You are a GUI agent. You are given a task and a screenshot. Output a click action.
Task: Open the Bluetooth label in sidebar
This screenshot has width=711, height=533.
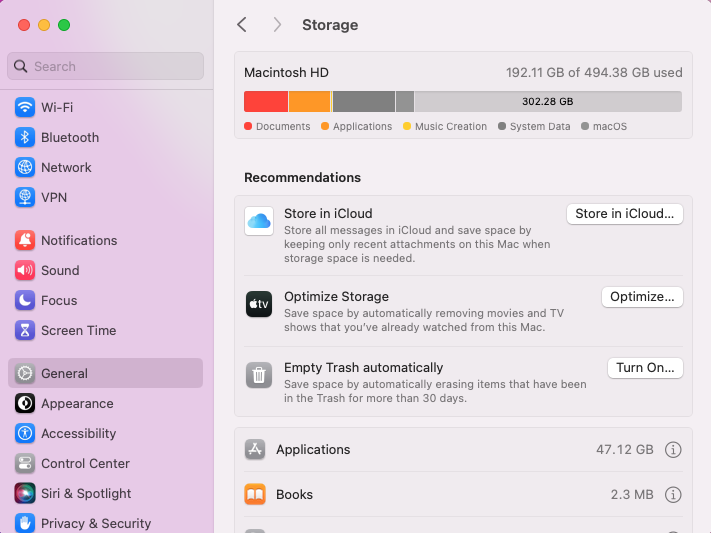click(x=70, y=137)
